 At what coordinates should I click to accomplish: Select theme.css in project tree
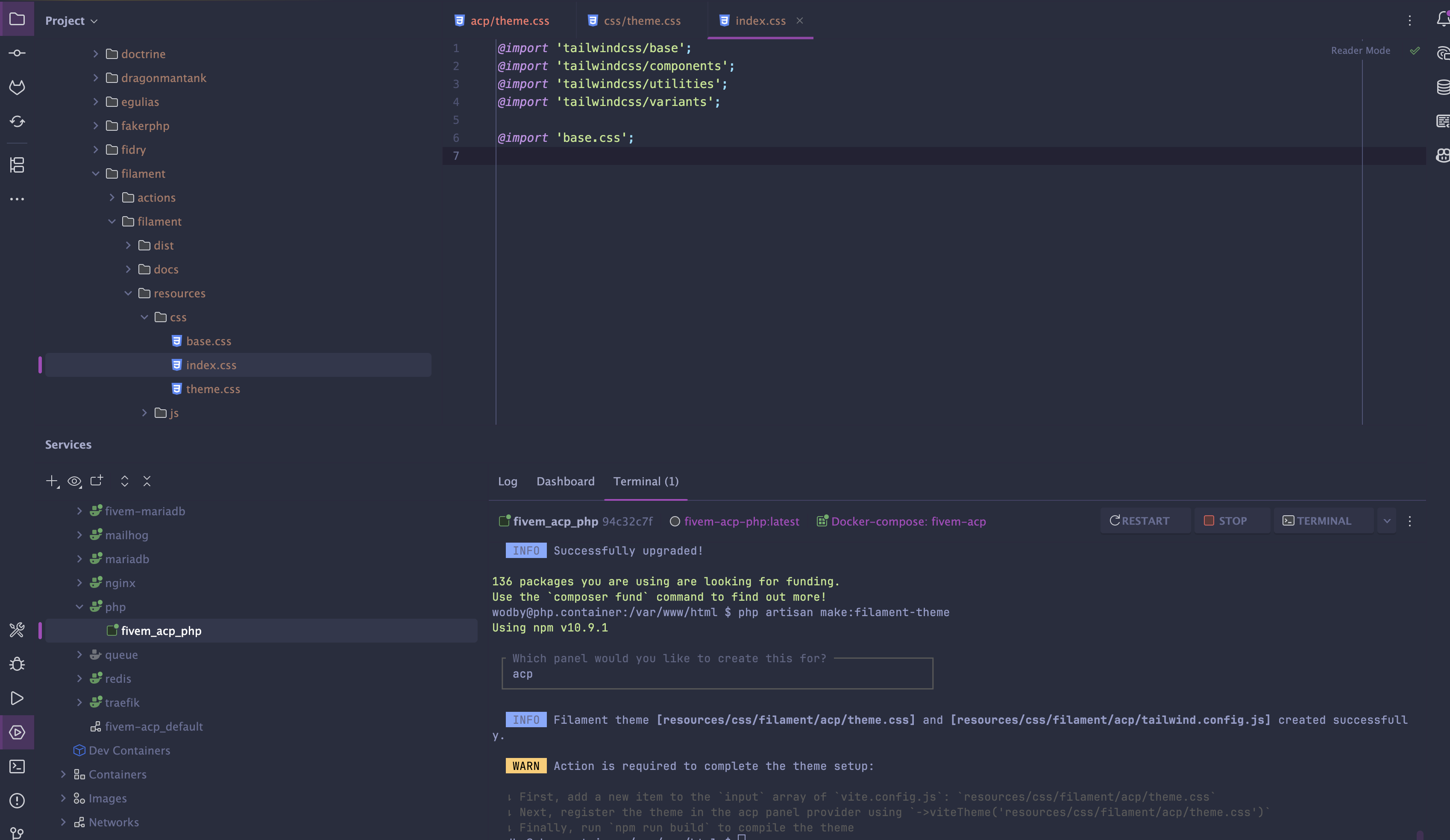point(212,389)
